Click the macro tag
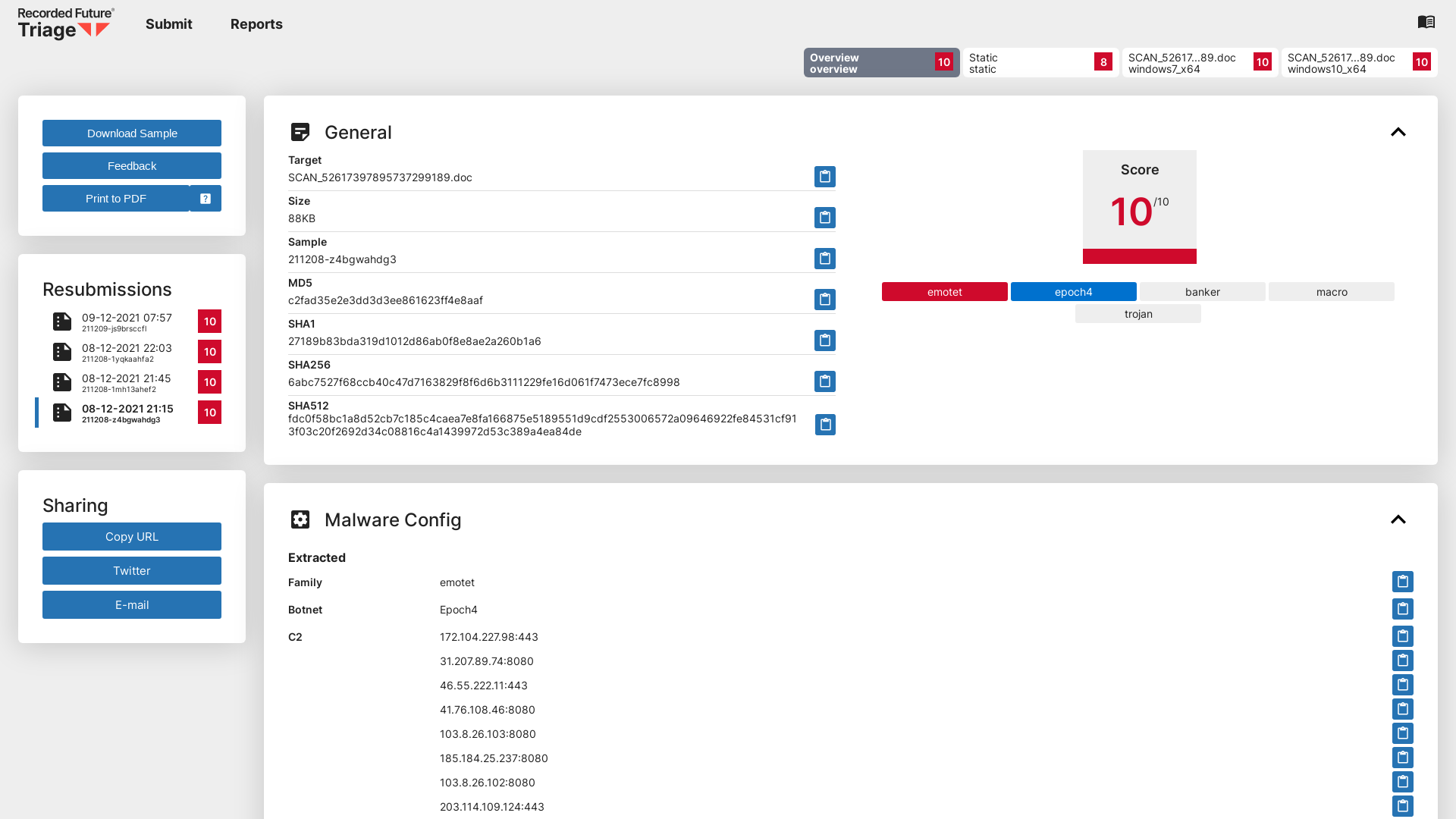Viewport: 1456px width, 819px height. pyautogui.click(x=1332, y=292)
